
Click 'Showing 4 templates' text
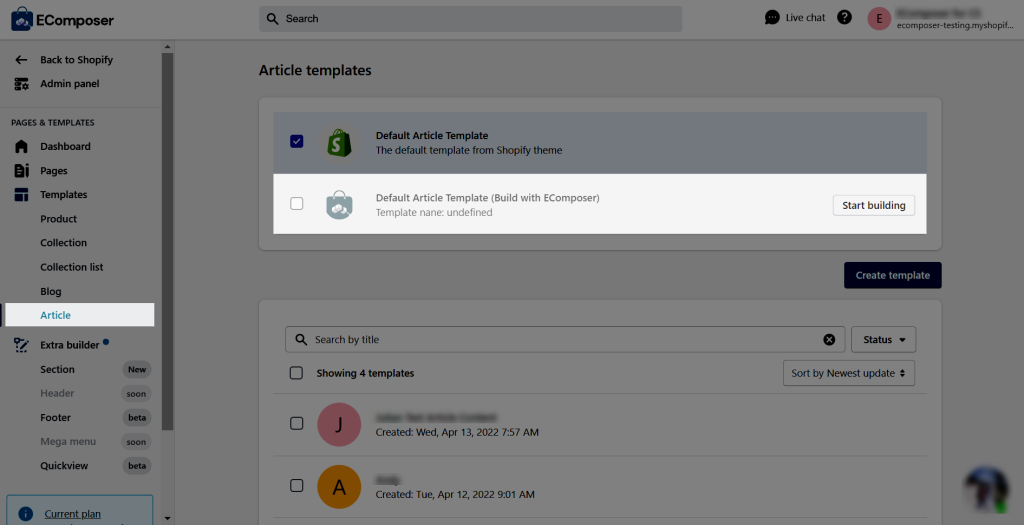click(365, 373)
